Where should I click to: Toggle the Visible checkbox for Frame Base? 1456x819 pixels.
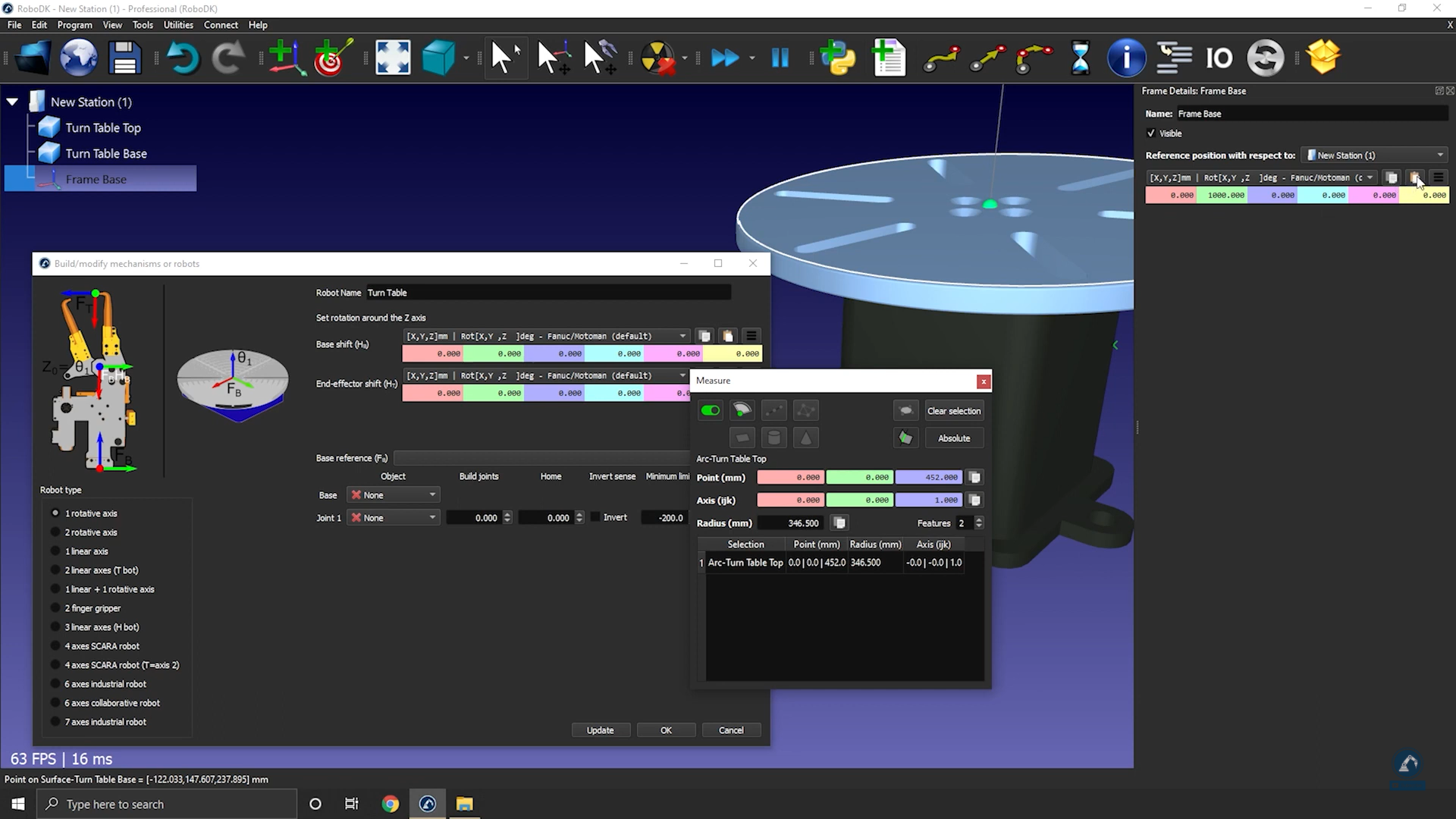(1151, 133)
